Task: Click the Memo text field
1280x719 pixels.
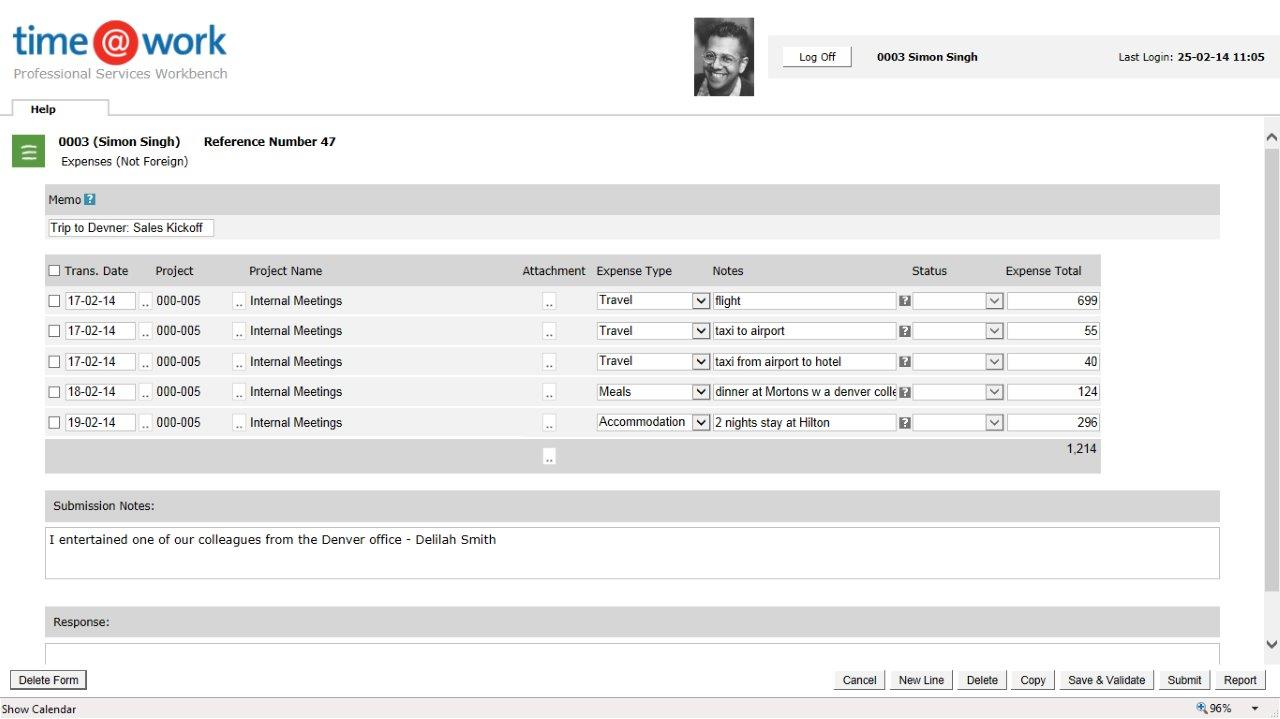Action: coord(131,228)
